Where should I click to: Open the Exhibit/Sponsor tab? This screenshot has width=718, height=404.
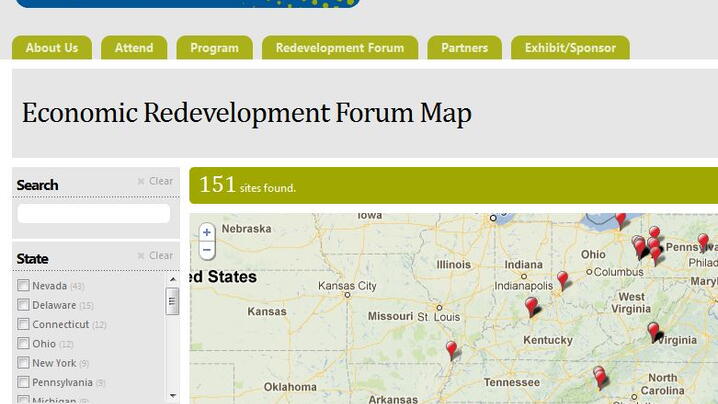pyautogui.click(x=570, y=48)
